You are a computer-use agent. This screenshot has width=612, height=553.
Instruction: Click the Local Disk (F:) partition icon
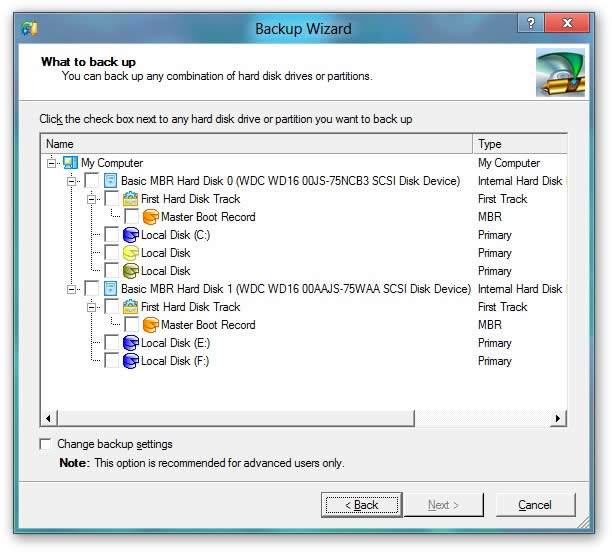point(130,361)
